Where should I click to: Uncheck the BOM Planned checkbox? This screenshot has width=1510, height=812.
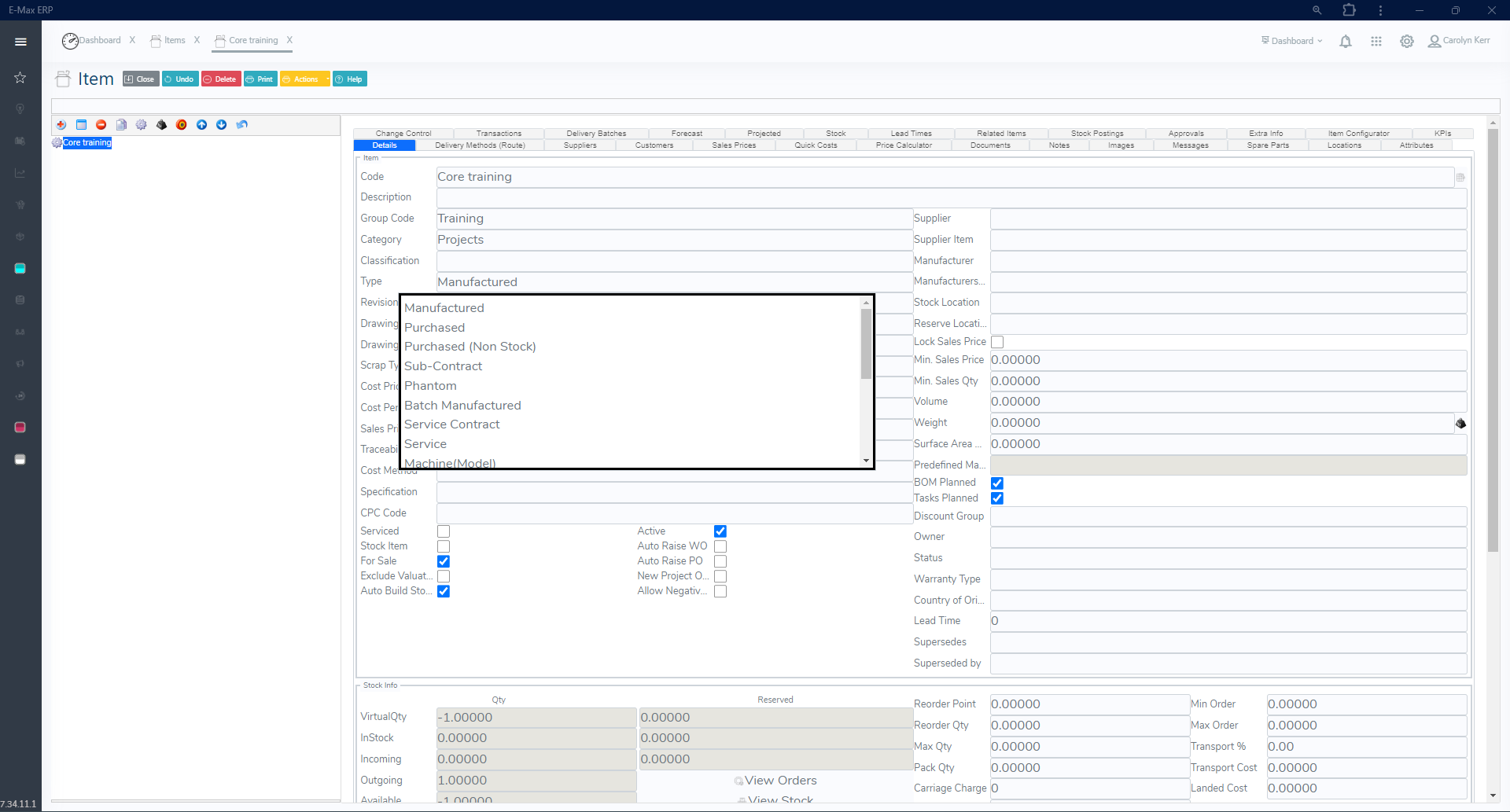coord(997,483)
